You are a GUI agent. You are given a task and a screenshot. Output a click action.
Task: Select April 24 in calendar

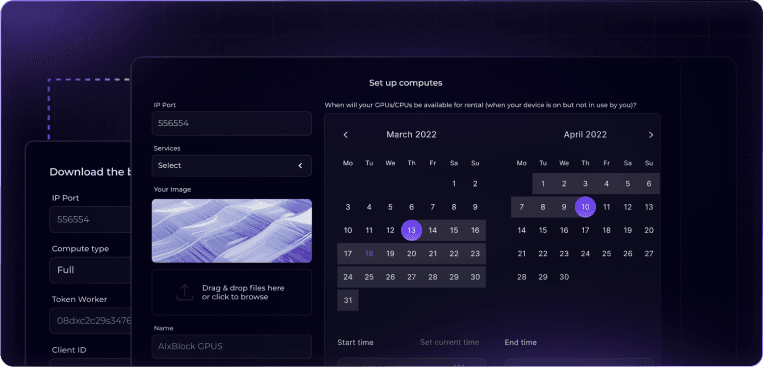click(x=585, y=254)
